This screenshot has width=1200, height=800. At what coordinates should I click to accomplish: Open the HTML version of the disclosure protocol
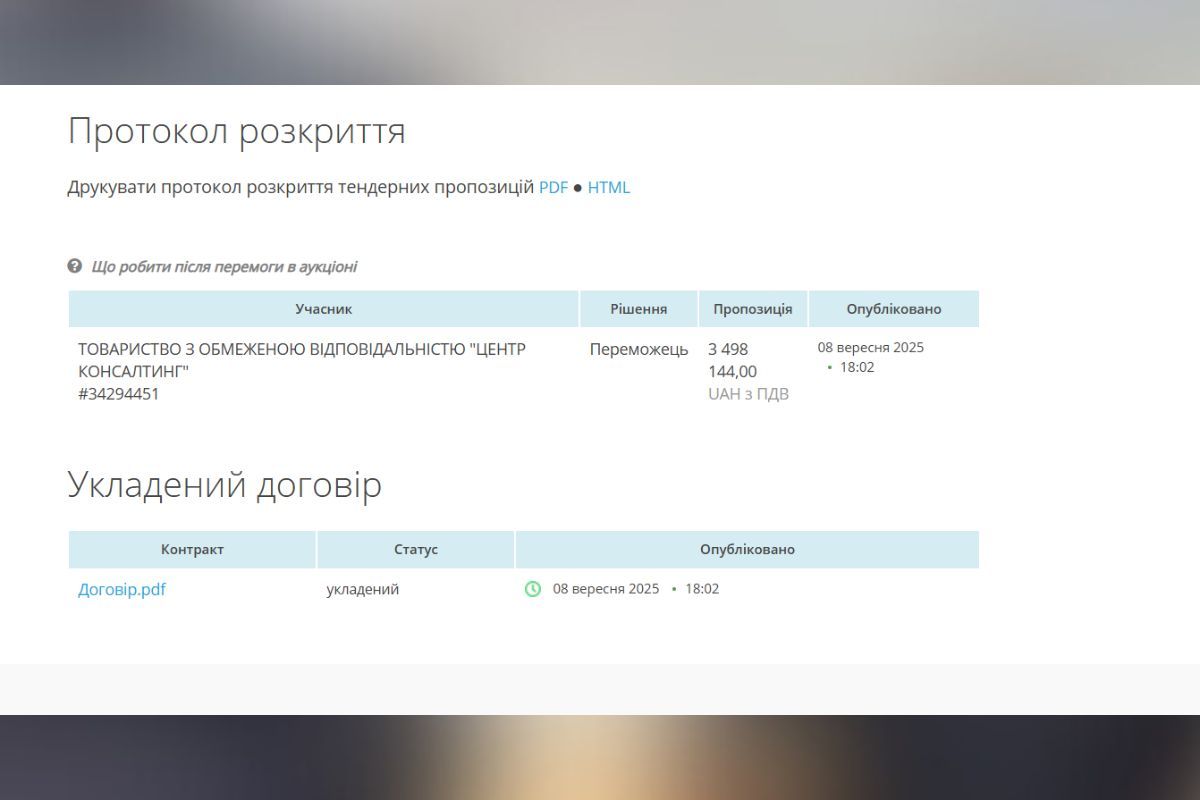610,187
